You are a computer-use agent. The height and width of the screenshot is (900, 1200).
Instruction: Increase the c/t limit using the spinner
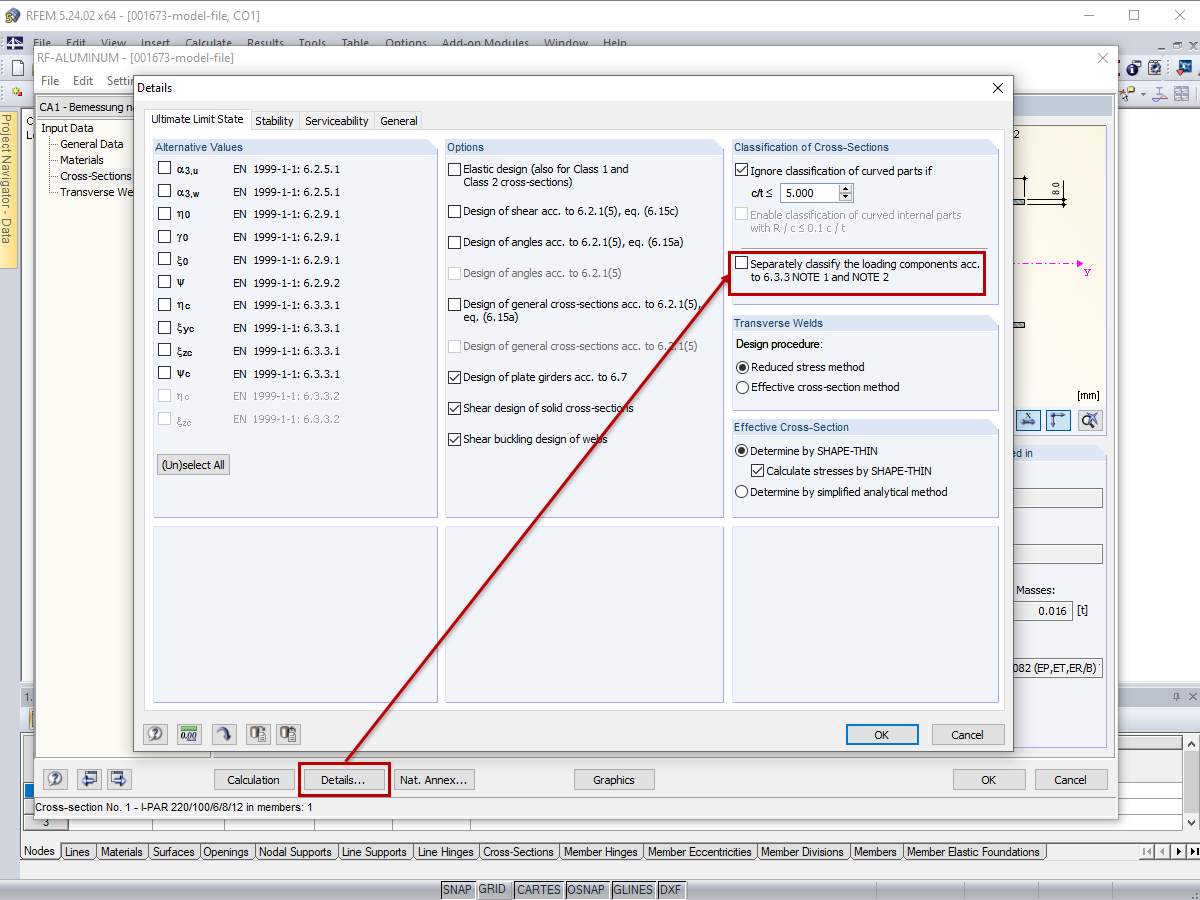(847, 189)
